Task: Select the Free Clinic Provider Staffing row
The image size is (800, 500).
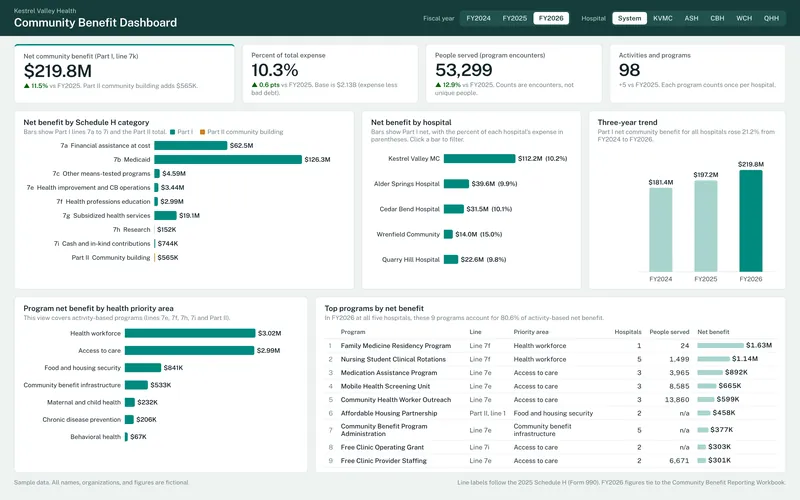Action: coord(550,461)
